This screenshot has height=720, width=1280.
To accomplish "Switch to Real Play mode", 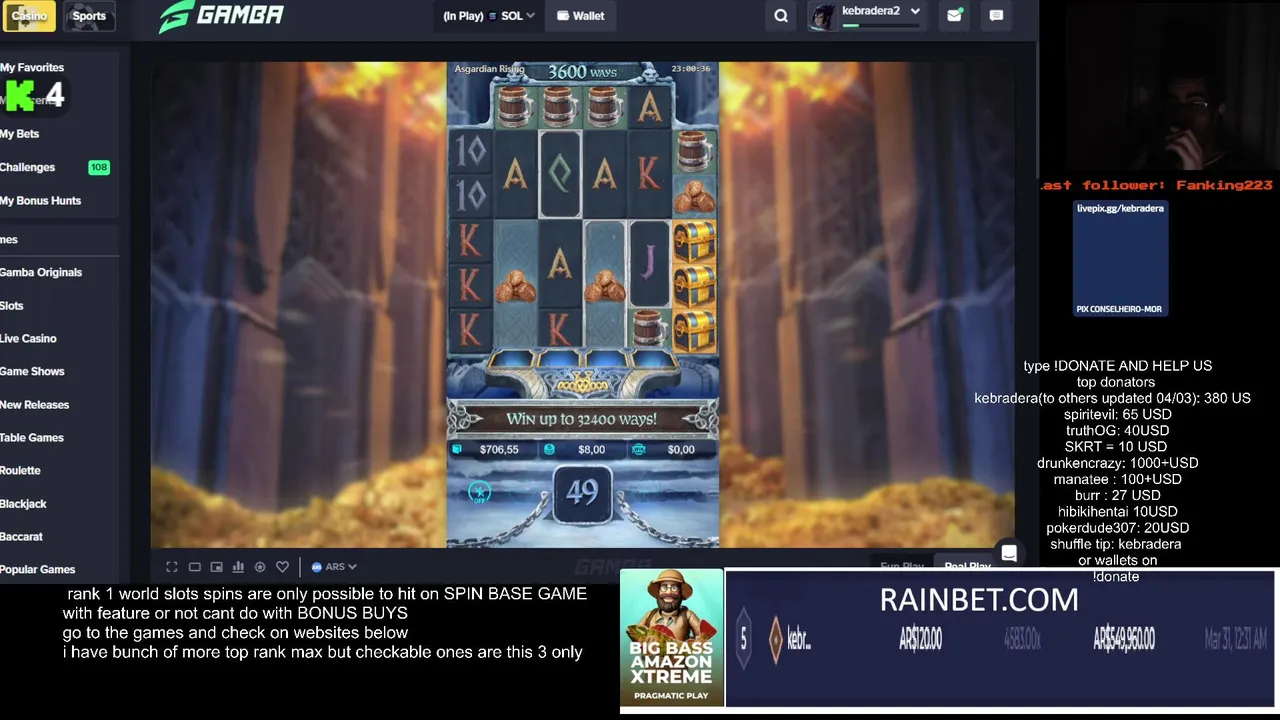I will point(967,567).
